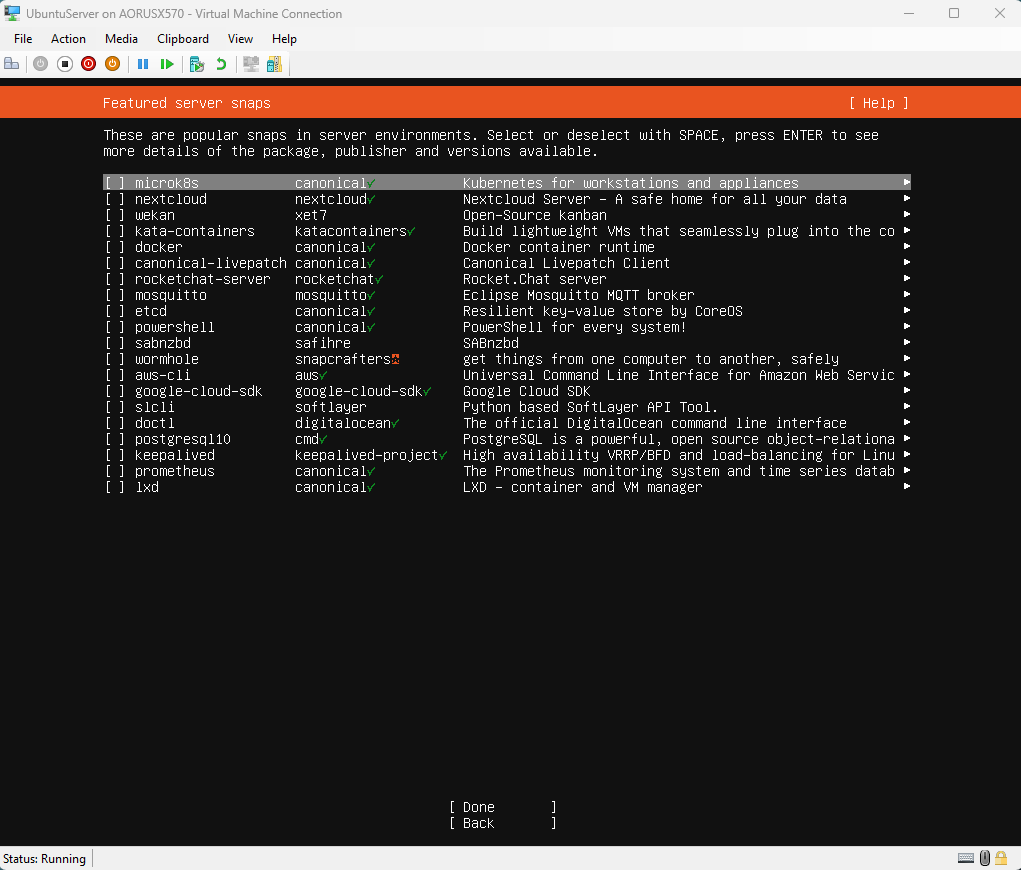Click the Virtual Machine Connection title bar icon
The image size is (1021, 870).
coord(12,13)
